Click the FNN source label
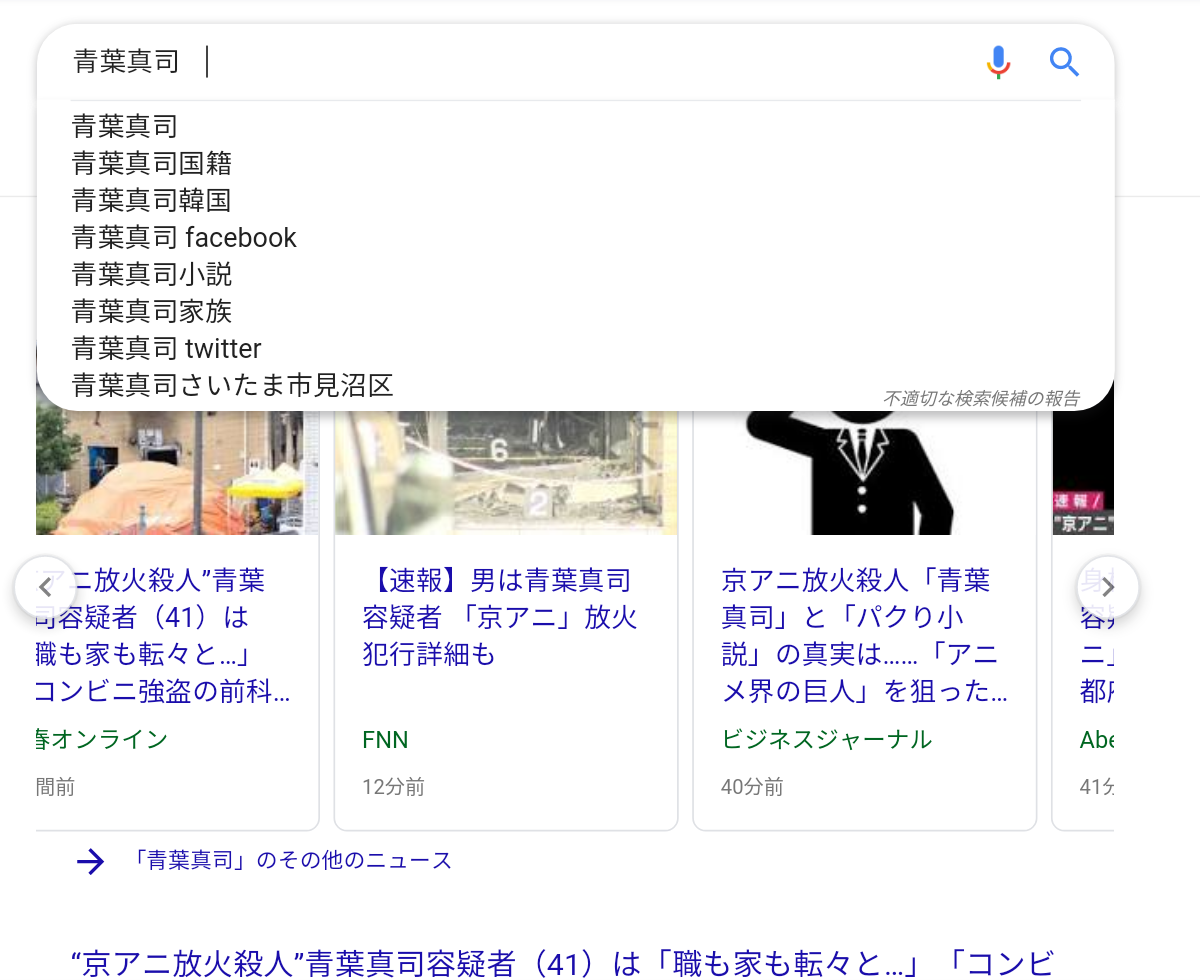The image size is (1200, 980). pos(385,740)
